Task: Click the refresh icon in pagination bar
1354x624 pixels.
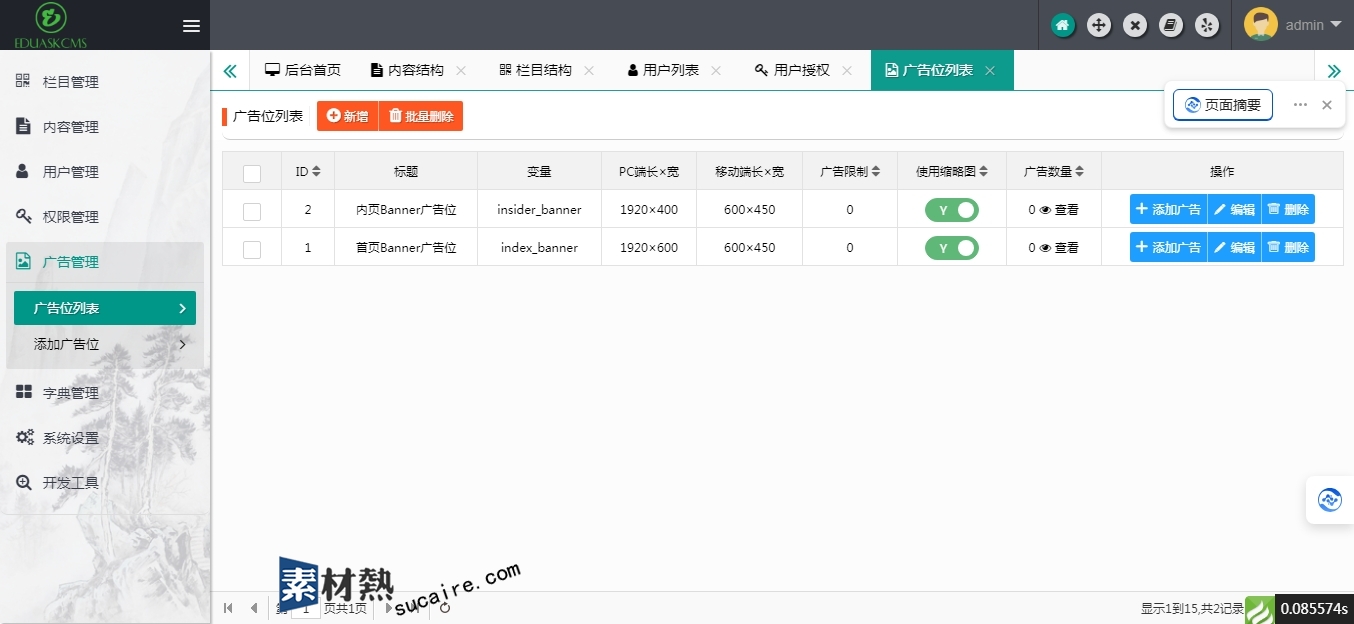Action: (x=445, y=607)
